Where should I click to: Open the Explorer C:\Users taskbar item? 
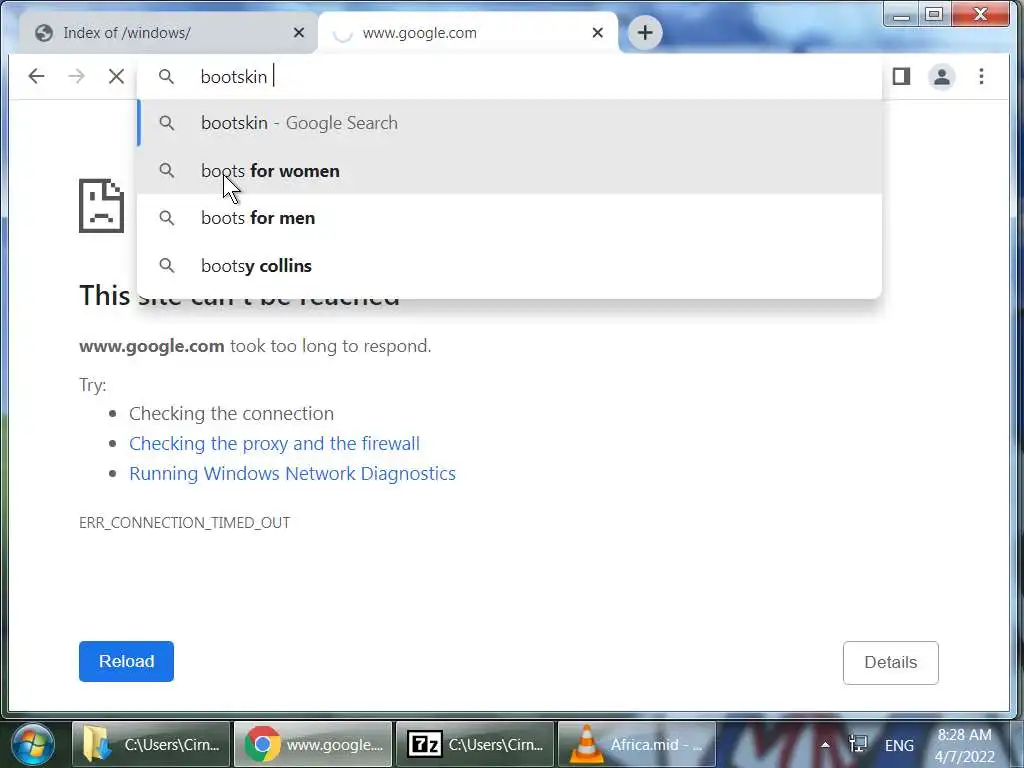[151, 744]
